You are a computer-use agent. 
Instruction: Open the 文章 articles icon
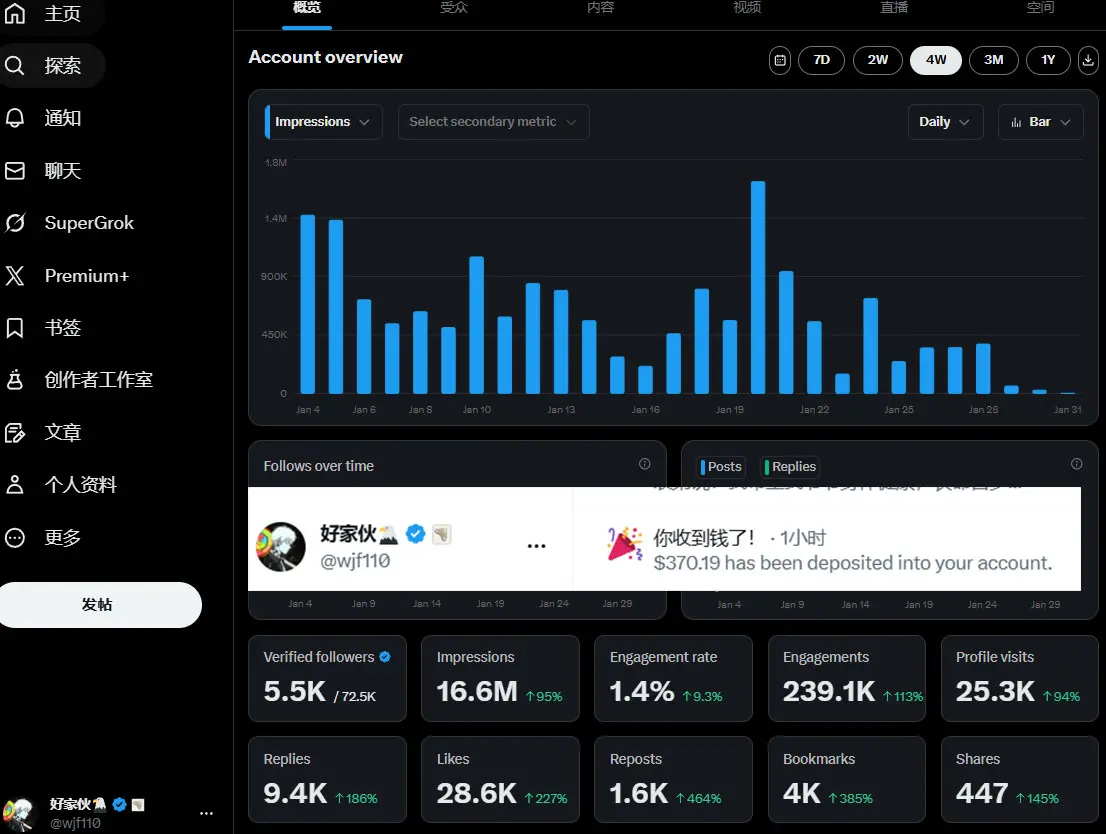click(x=15, y=433)
